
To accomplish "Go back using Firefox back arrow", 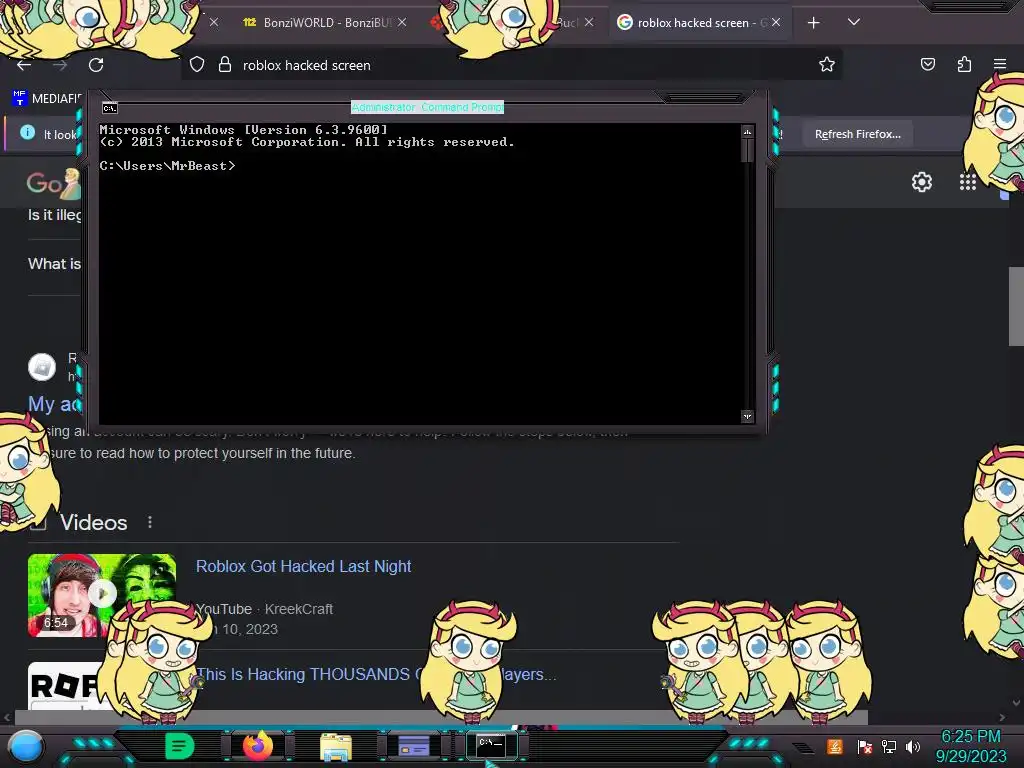I will coord(24,65).
